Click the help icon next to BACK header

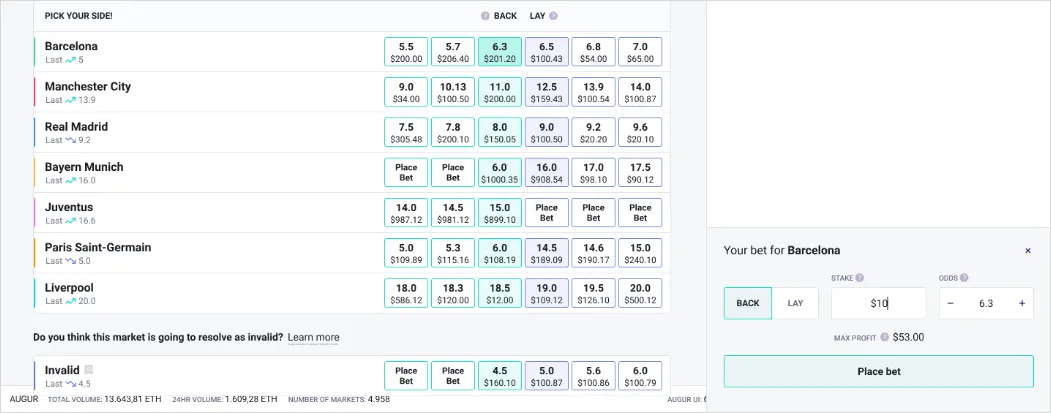pyautogui.click(x=485, y=15)
